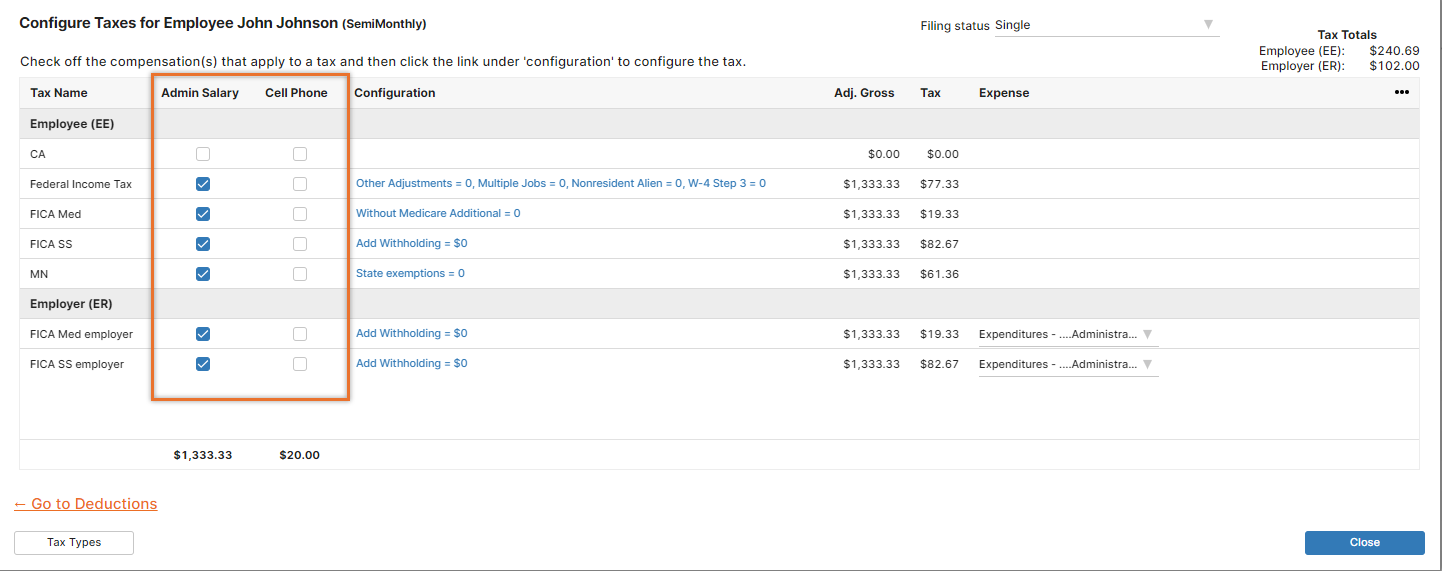Open FICA Med employer Add Withholding link

pos(411,334)
